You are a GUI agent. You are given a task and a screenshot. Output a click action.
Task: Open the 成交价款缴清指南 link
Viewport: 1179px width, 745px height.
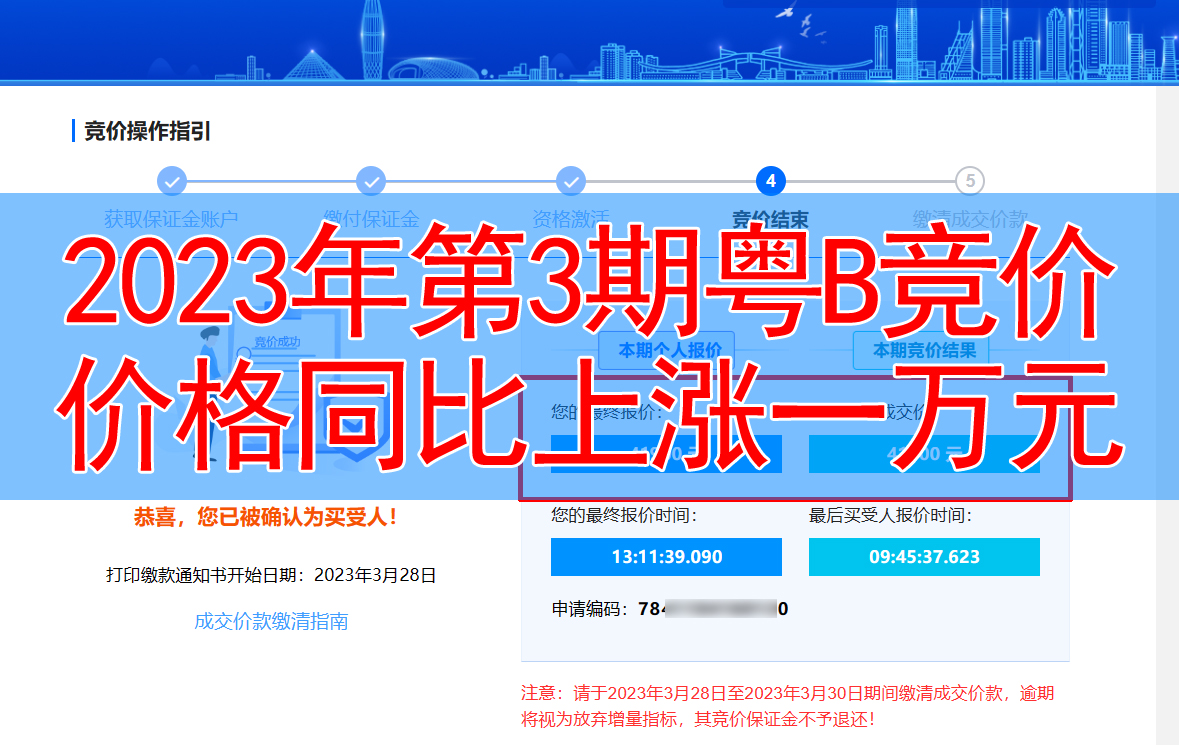pyautogui.click(x=271, y=621)
